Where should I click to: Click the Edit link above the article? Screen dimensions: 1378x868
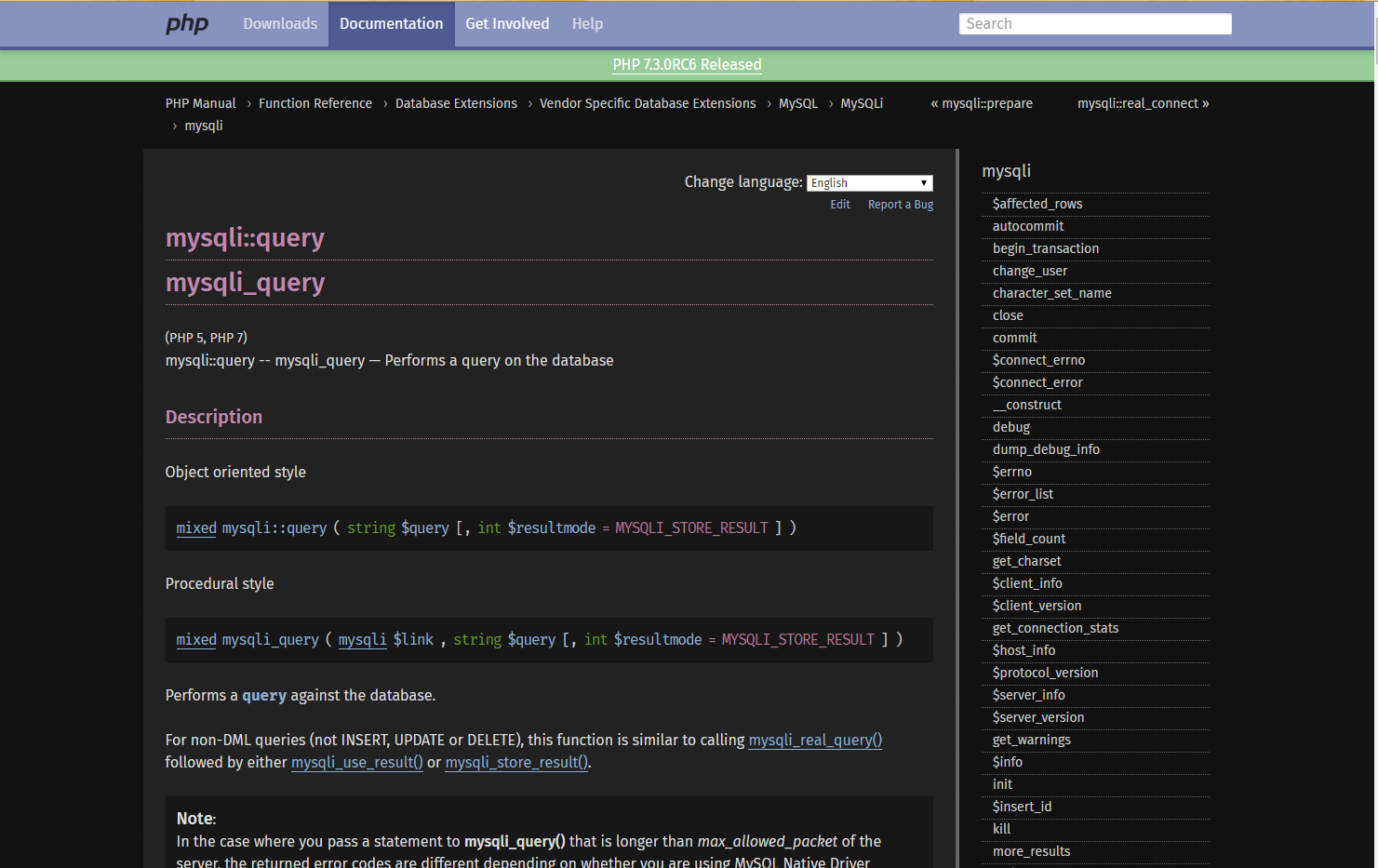click(839, 204)
